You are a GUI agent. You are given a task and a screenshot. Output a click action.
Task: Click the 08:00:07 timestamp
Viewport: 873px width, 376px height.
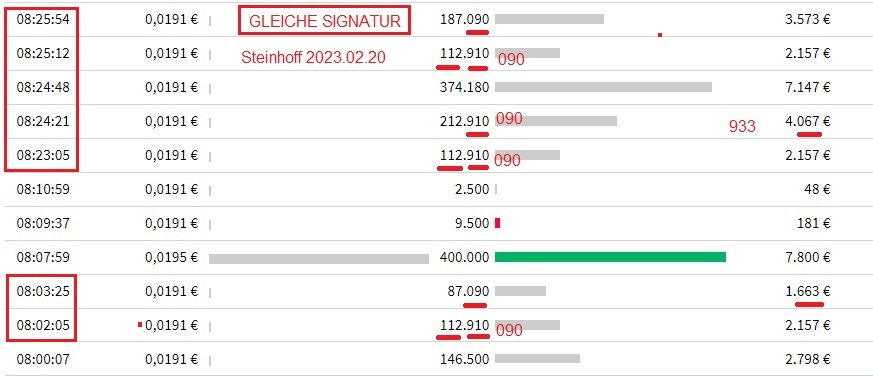pyautogui.click(x=43, y=359)
